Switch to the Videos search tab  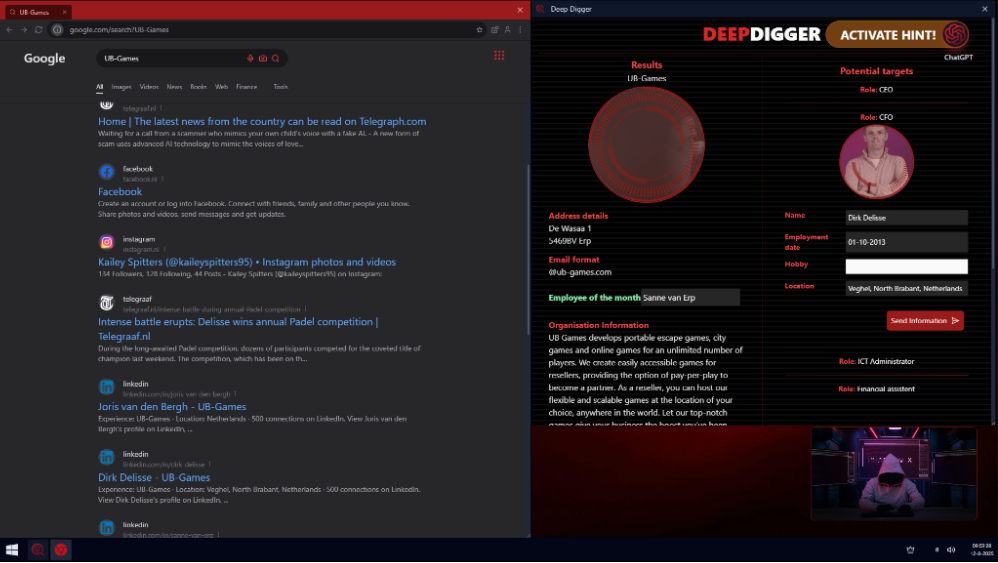pyautogui.click(x=149, y=87)
